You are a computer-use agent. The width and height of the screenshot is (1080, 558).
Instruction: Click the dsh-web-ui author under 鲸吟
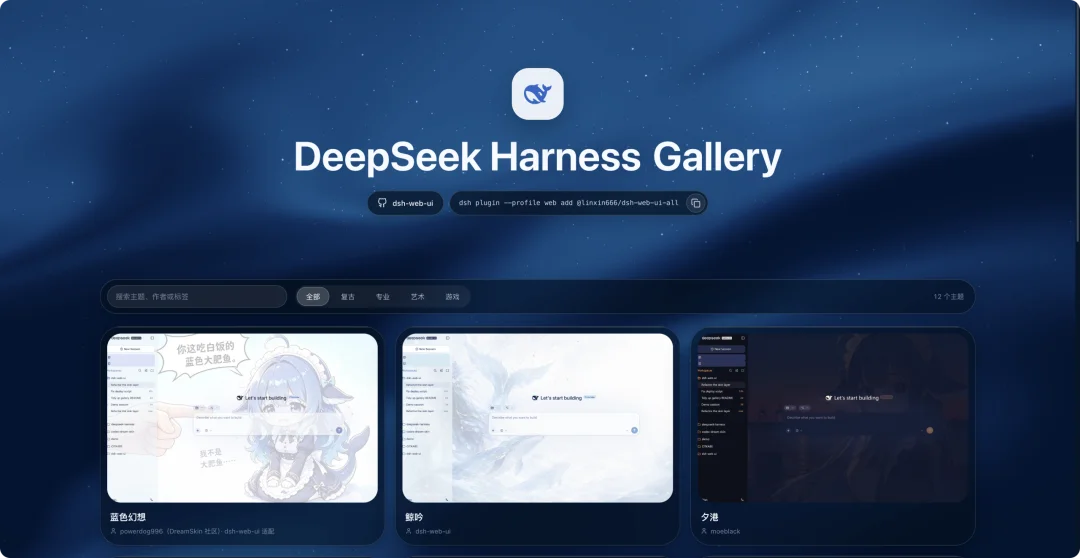pos(433,532)
